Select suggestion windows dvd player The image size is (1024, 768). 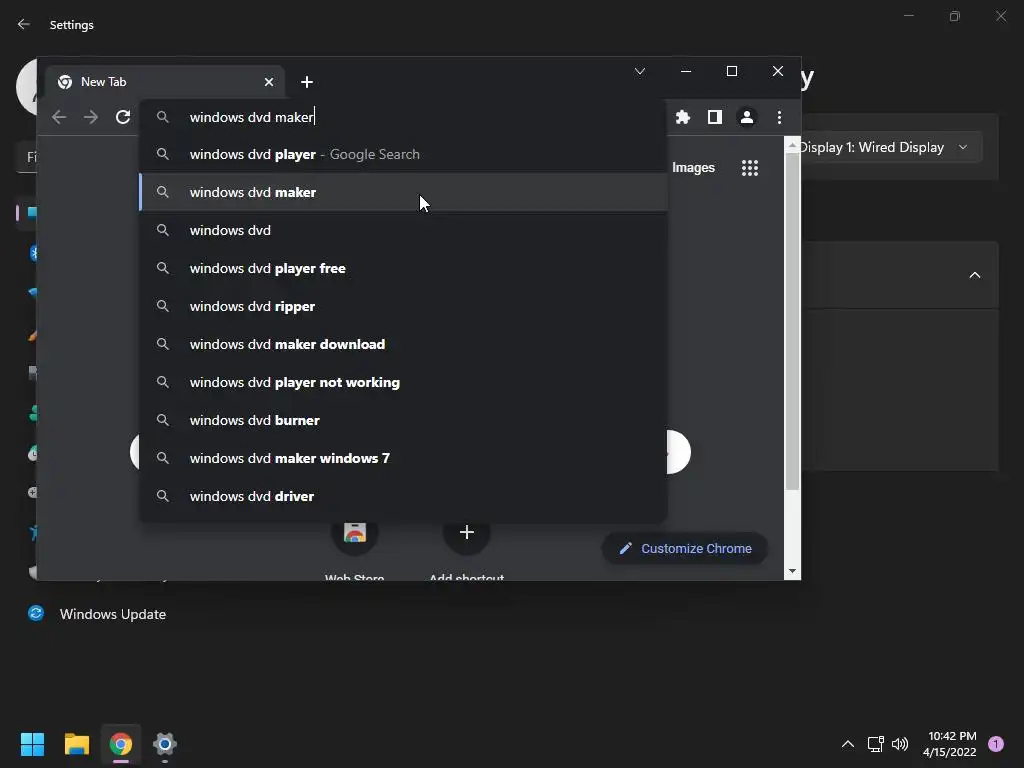click(x=404, y=154)
